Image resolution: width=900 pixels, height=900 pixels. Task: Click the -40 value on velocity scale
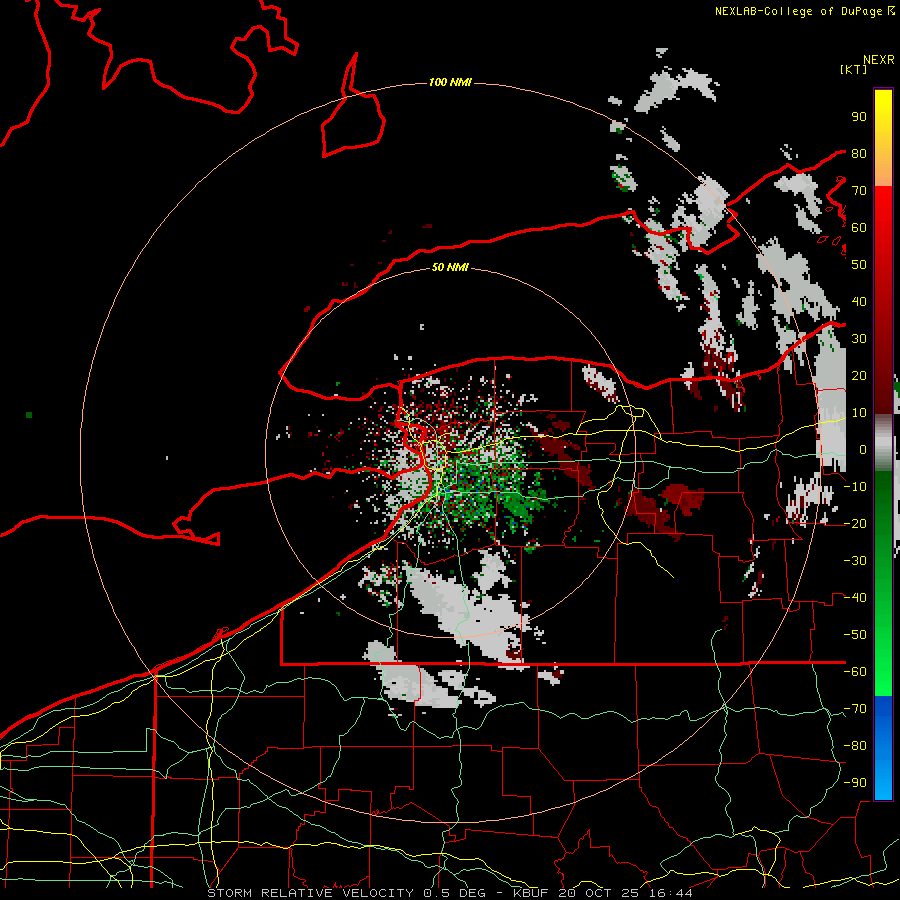click(855, 598)
